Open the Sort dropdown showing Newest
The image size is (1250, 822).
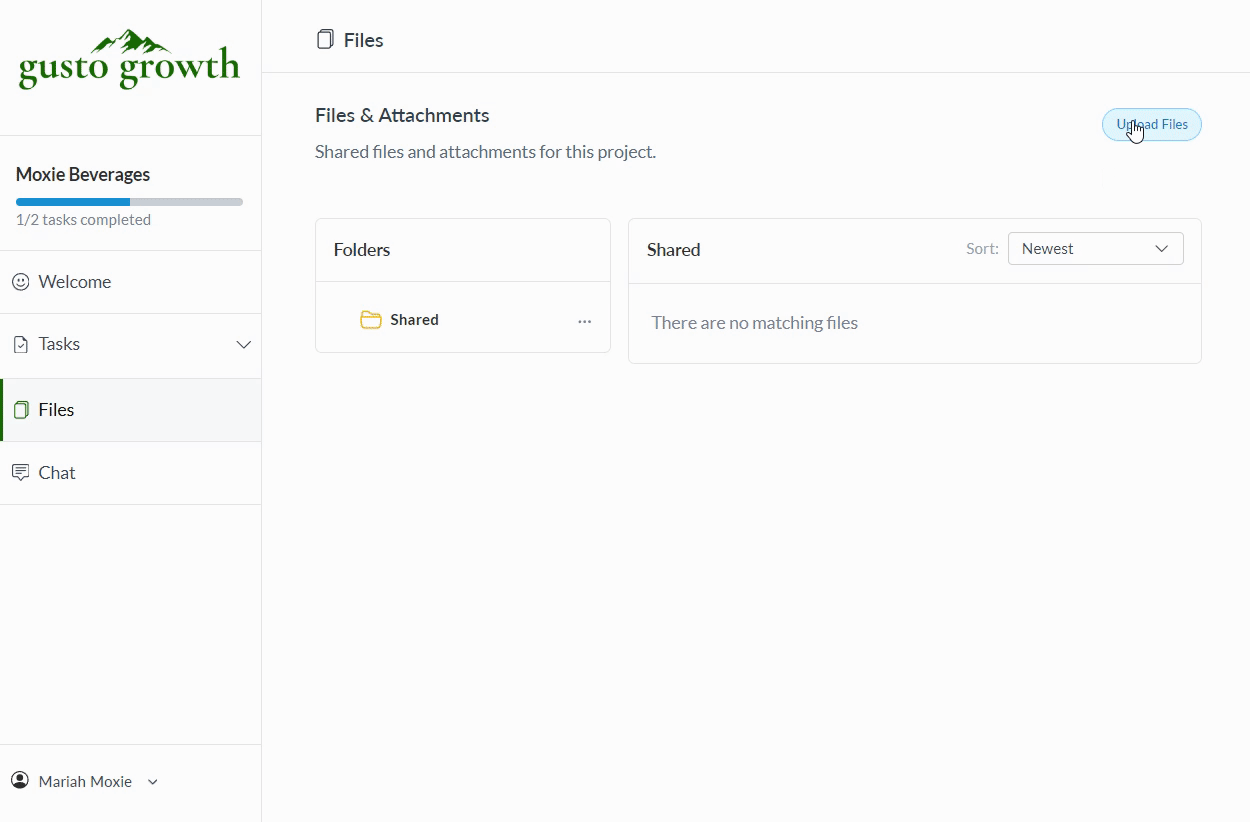point(1095,249)
